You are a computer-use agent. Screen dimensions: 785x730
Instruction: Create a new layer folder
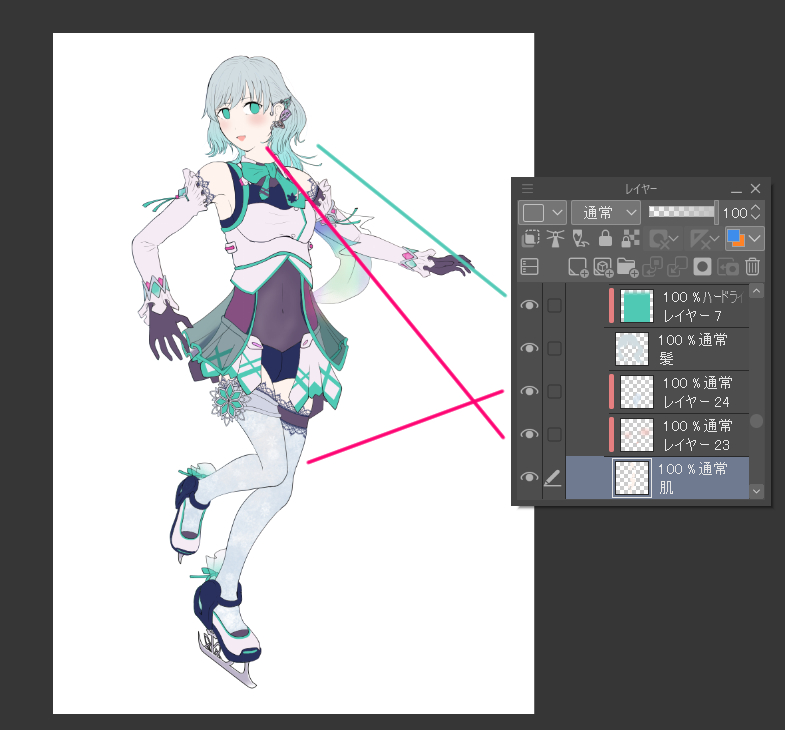[x=627, y=267]
